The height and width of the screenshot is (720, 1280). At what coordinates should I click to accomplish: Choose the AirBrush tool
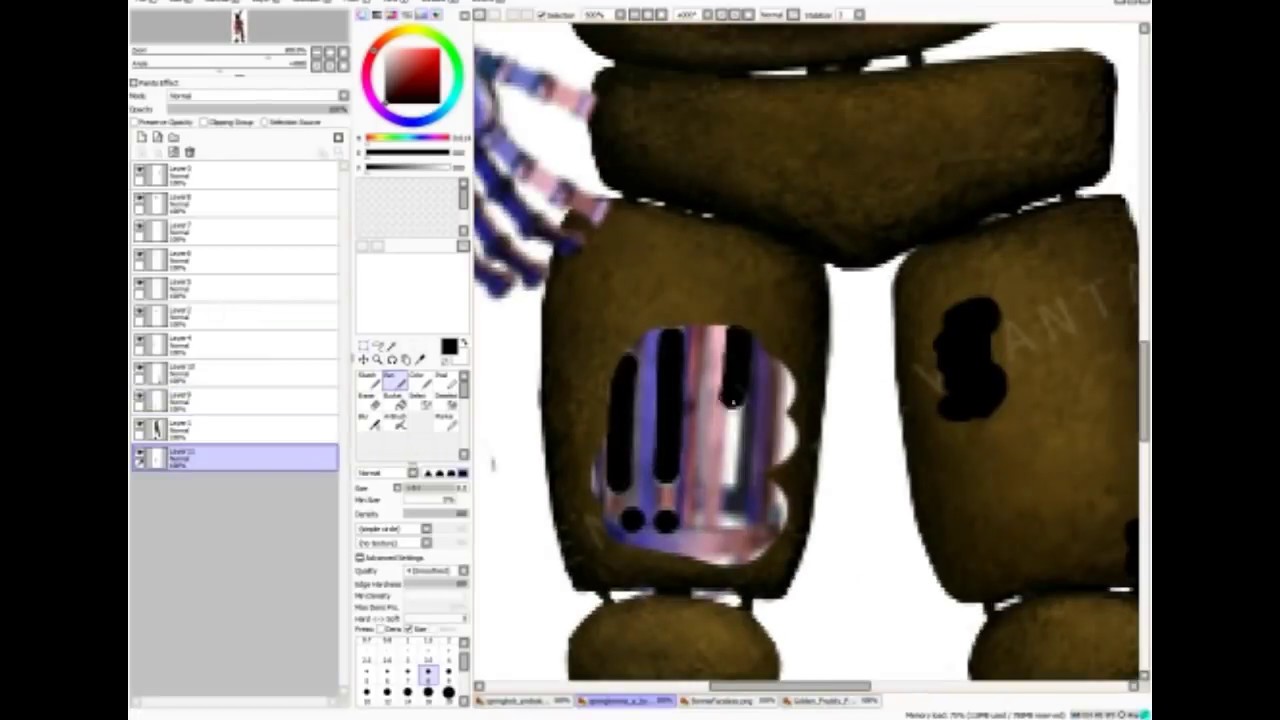[x=395, y=422]
